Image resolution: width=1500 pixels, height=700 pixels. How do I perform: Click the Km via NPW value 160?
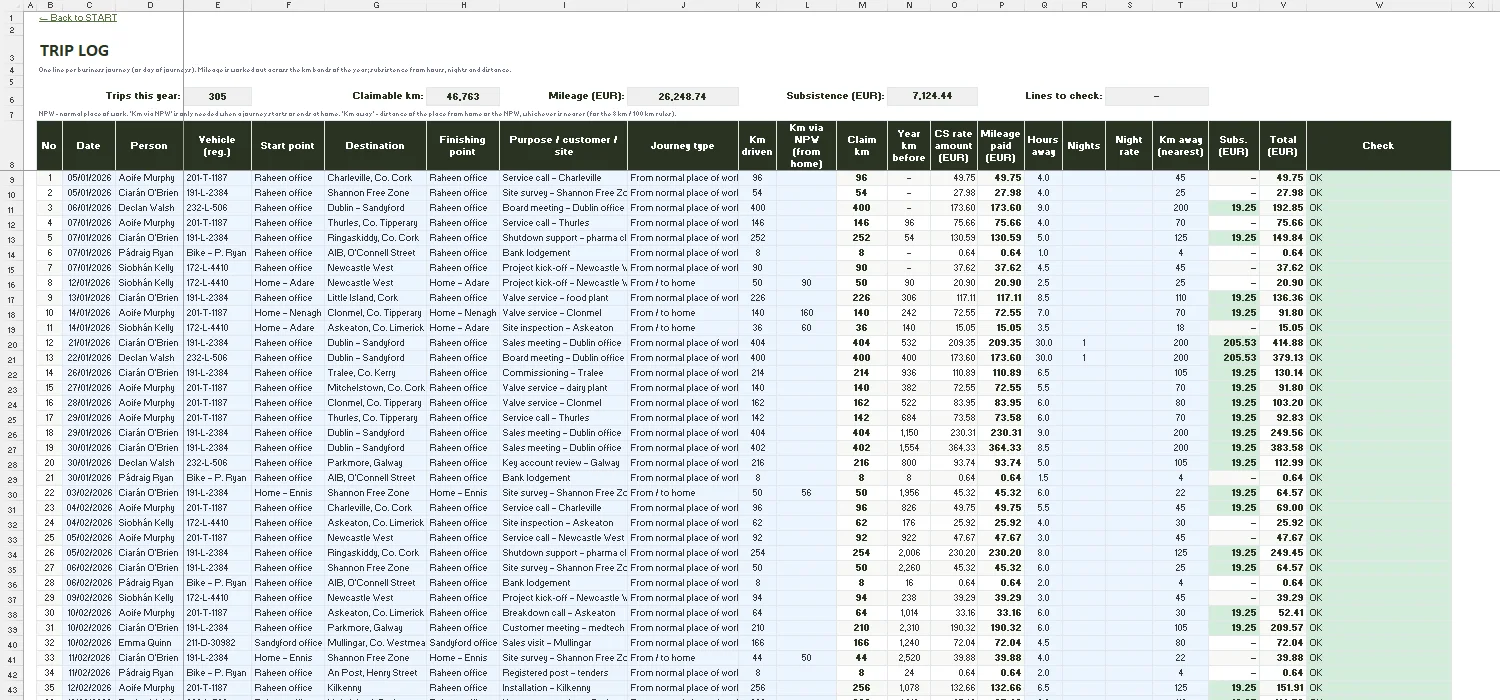coord(806,313)
